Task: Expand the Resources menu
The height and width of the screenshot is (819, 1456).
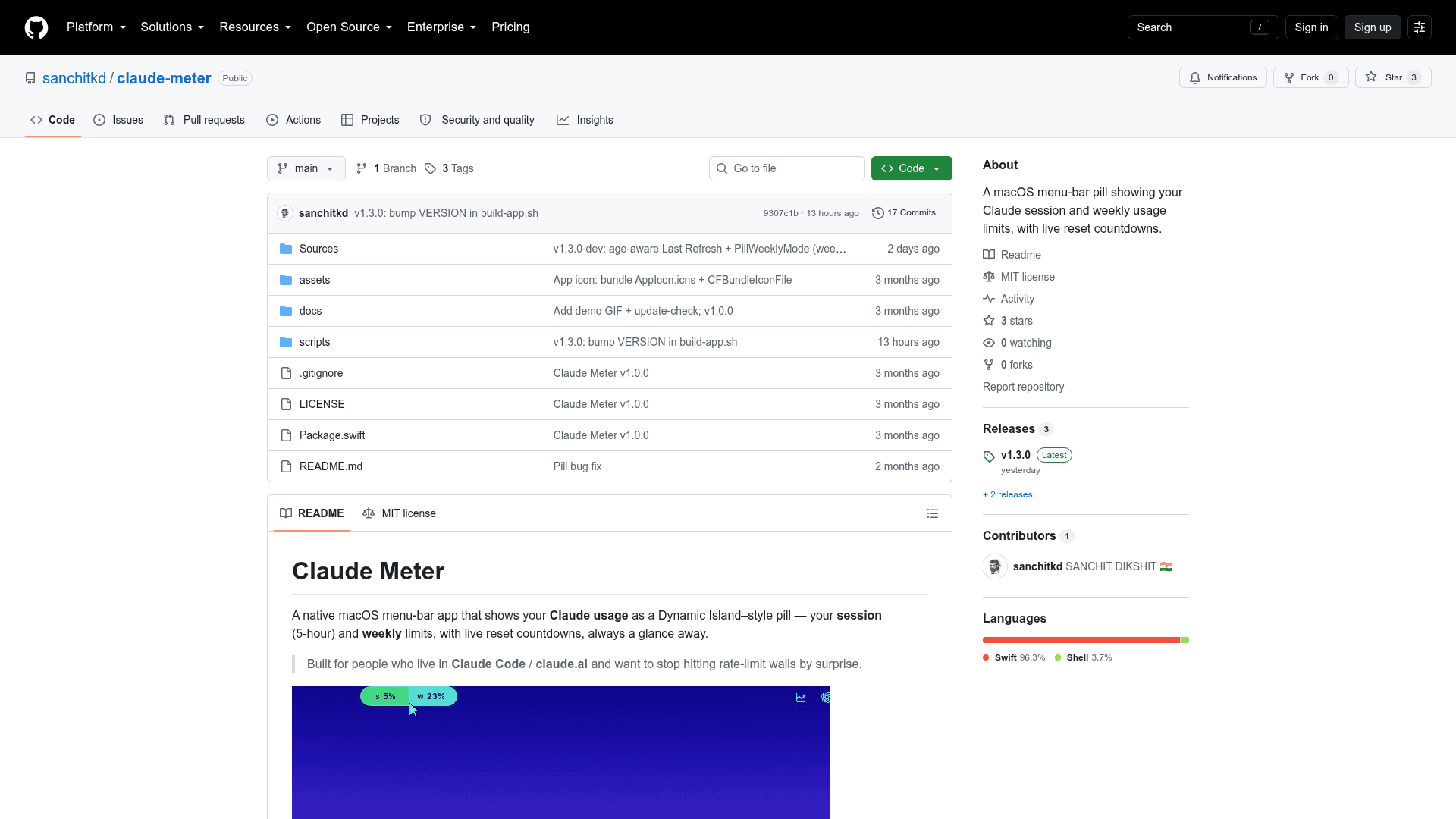Action: coord(256,27)
